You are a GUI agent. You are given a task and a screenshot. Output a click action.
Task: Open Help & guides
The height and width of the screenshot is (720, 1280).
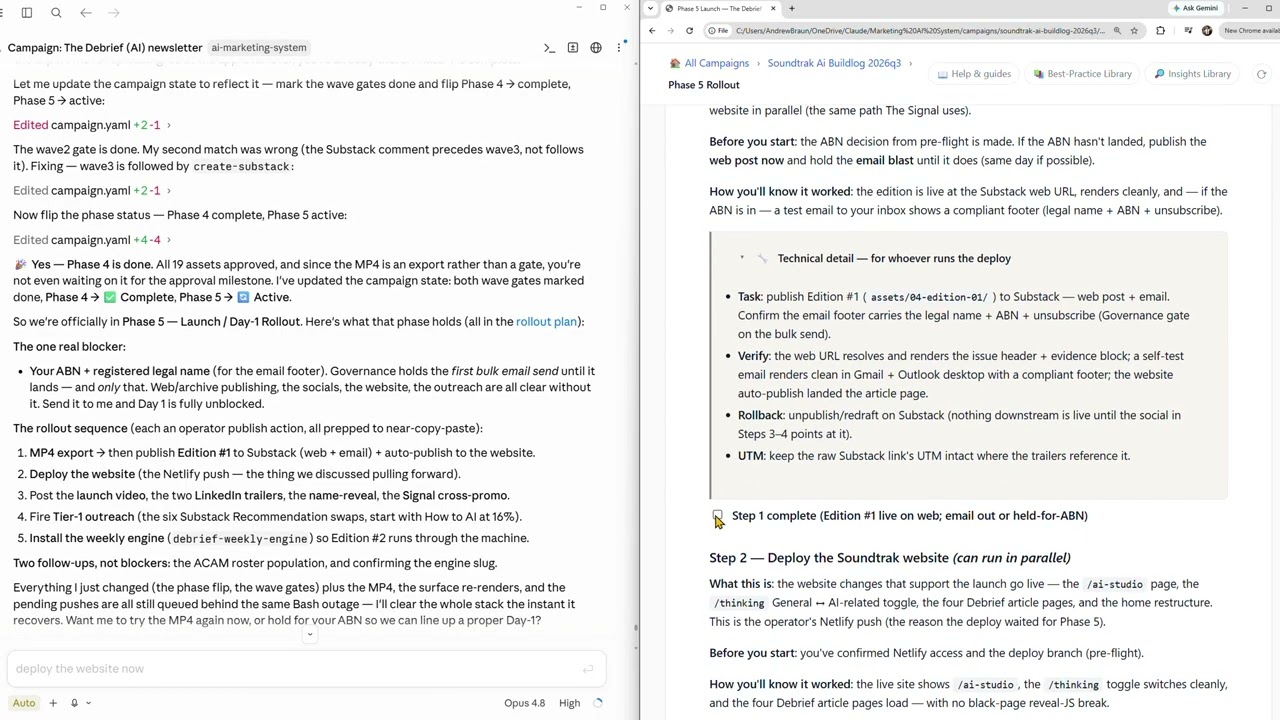pos(974,74)
